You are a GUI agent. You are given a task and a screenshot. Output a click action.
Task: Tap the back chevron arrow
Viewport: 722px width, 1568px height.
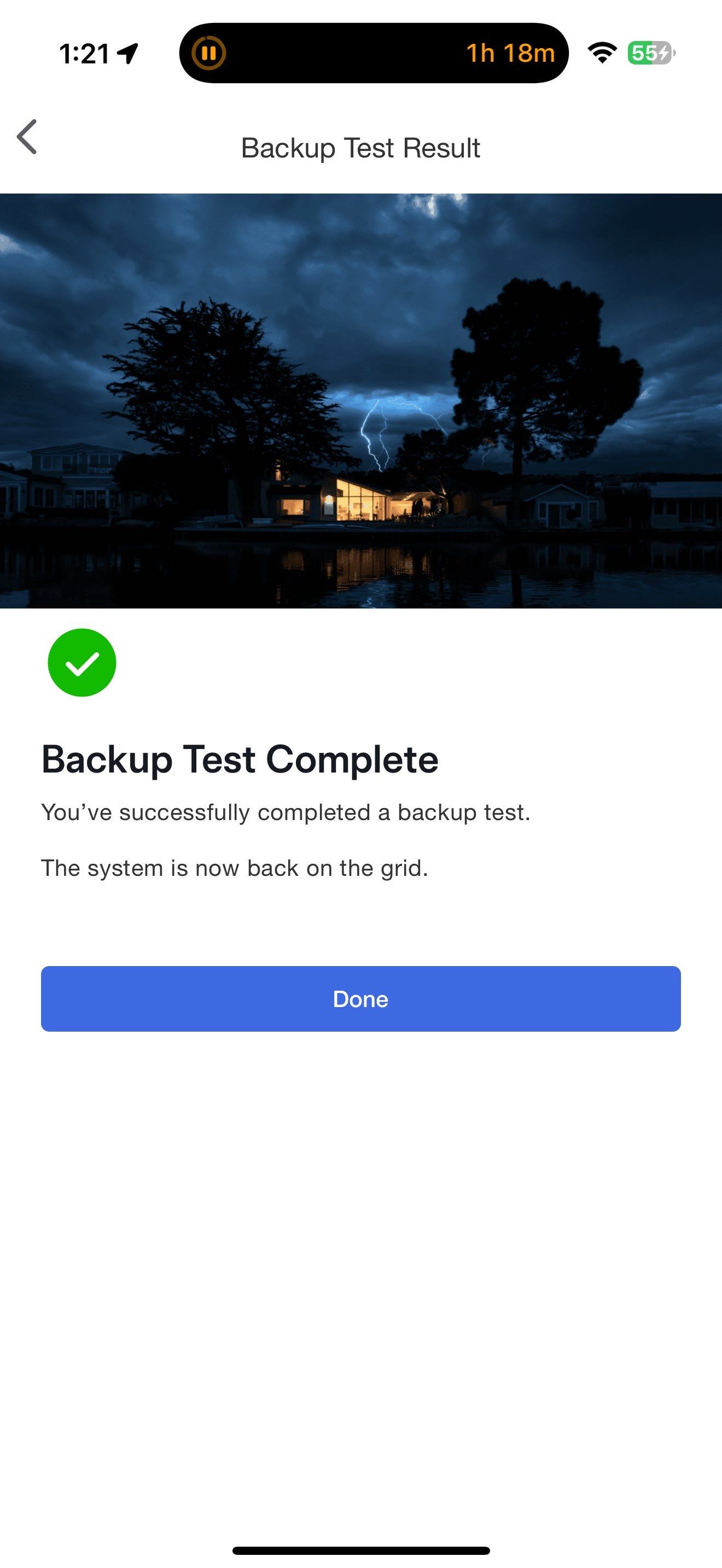coord(27,137)
